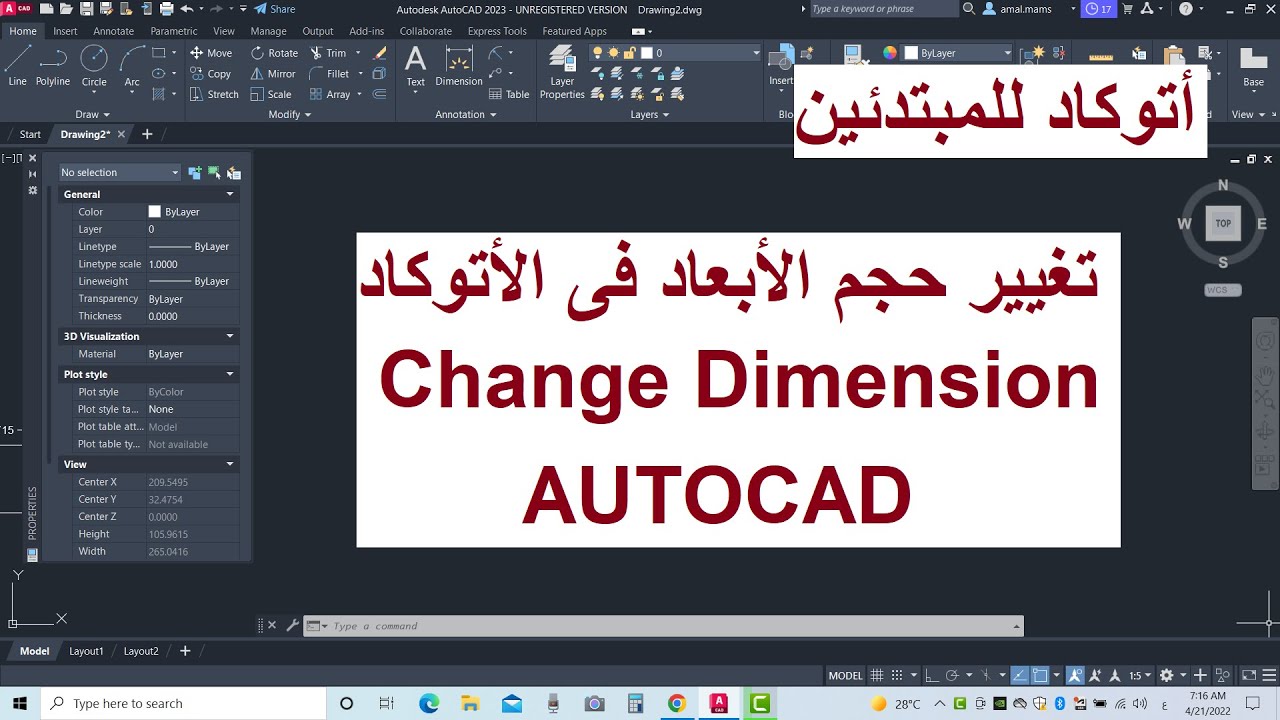
Task: Choose the Fillet command
Action: click(330, 74)
